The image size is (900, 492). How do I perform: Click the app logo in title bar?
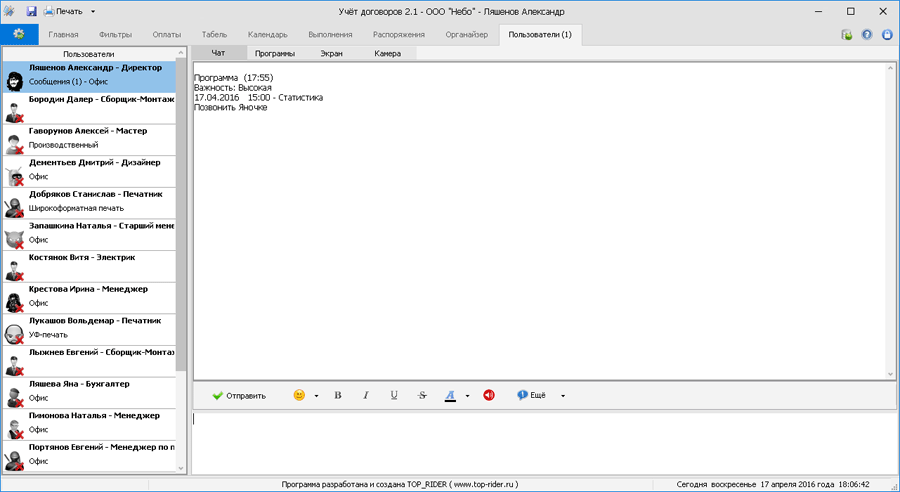[x=9, y=11]
